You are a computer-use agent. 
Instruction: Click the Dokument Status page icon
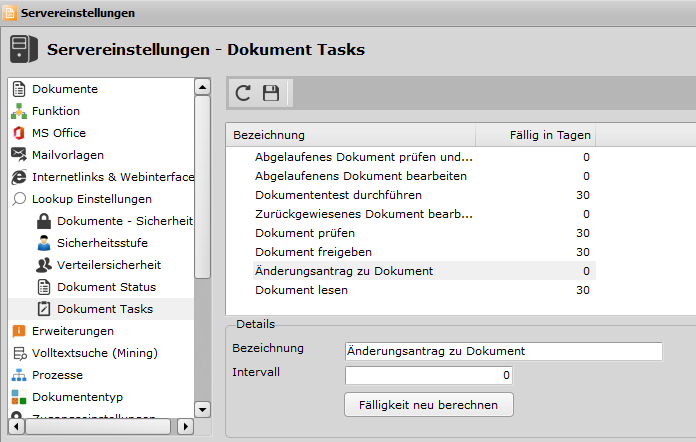pyautogui.click(x=44, y=287)
